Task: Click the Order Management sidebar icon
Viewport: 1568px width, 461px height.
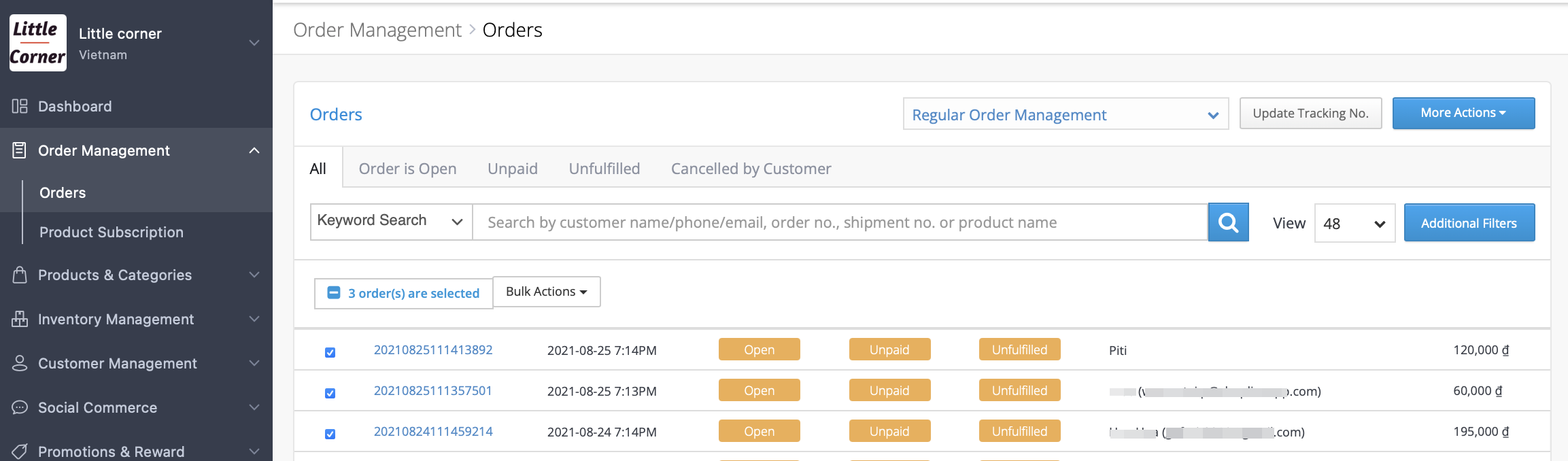Action: [x=20, y=150]
